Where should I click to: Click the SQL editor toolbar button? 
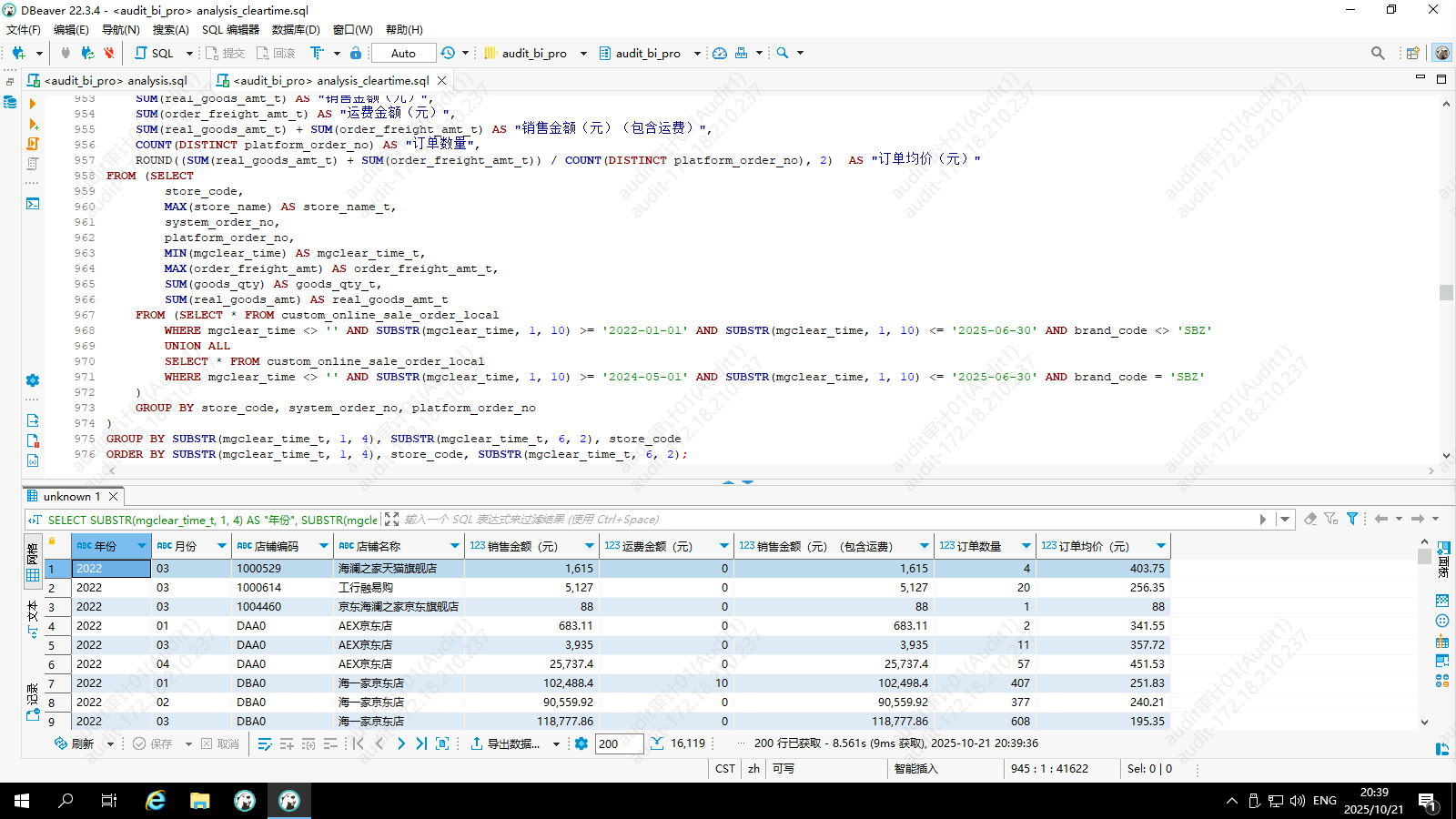pos(154,53)
